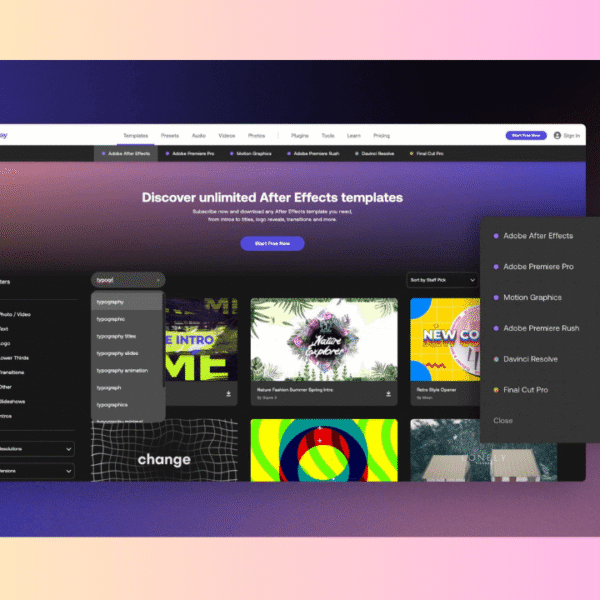Select Final Cut Pro in subnav bar
This screenshot has width=600, height=600.
pyautogui.click(x=427, y=153)
